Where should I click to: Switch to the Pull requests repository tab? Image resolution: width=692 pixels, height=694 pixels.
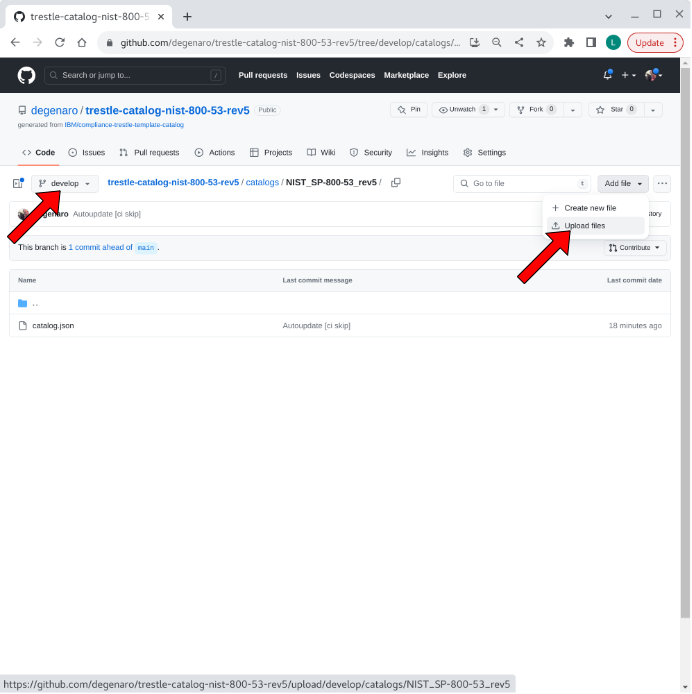pos(149,153)
